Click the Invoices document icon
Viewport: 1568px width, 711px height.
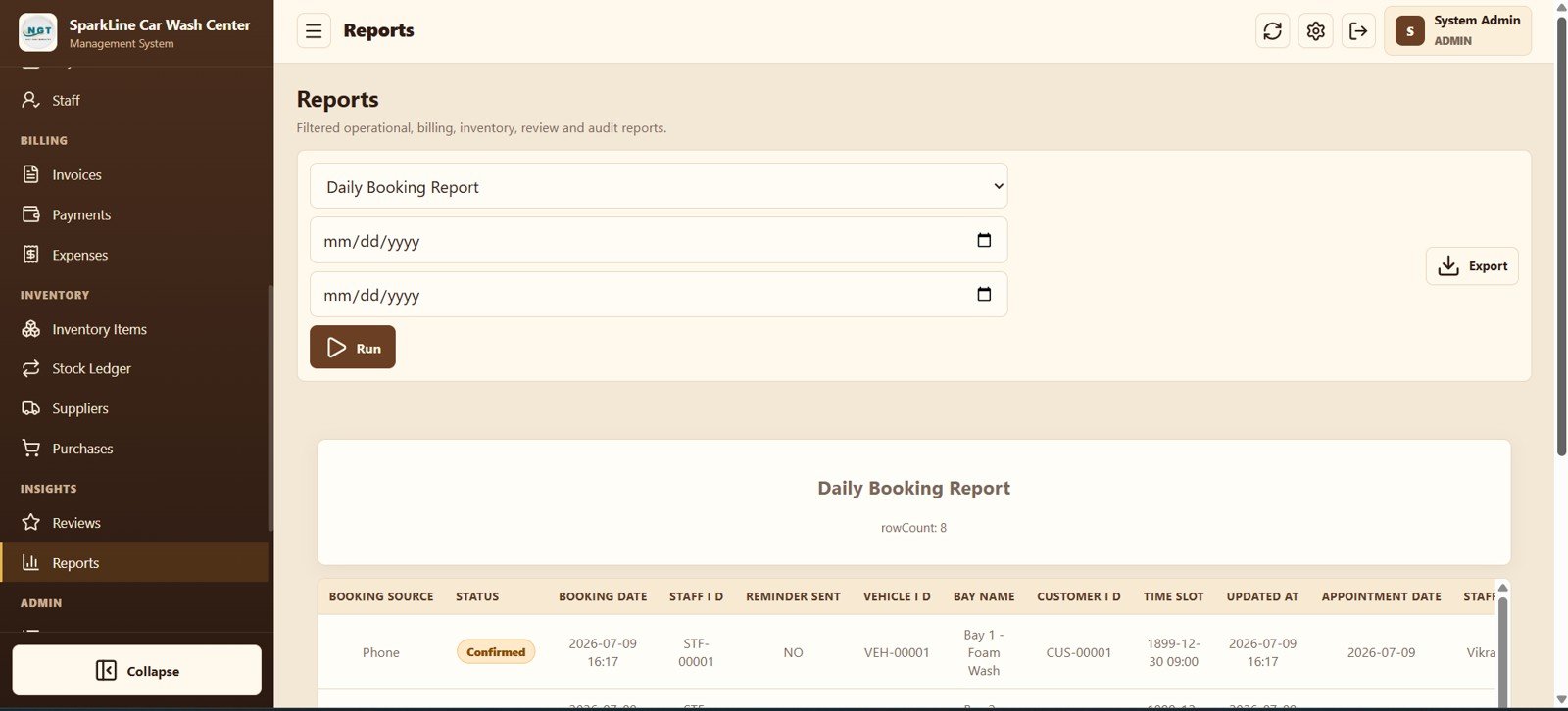tap(31, 174)
